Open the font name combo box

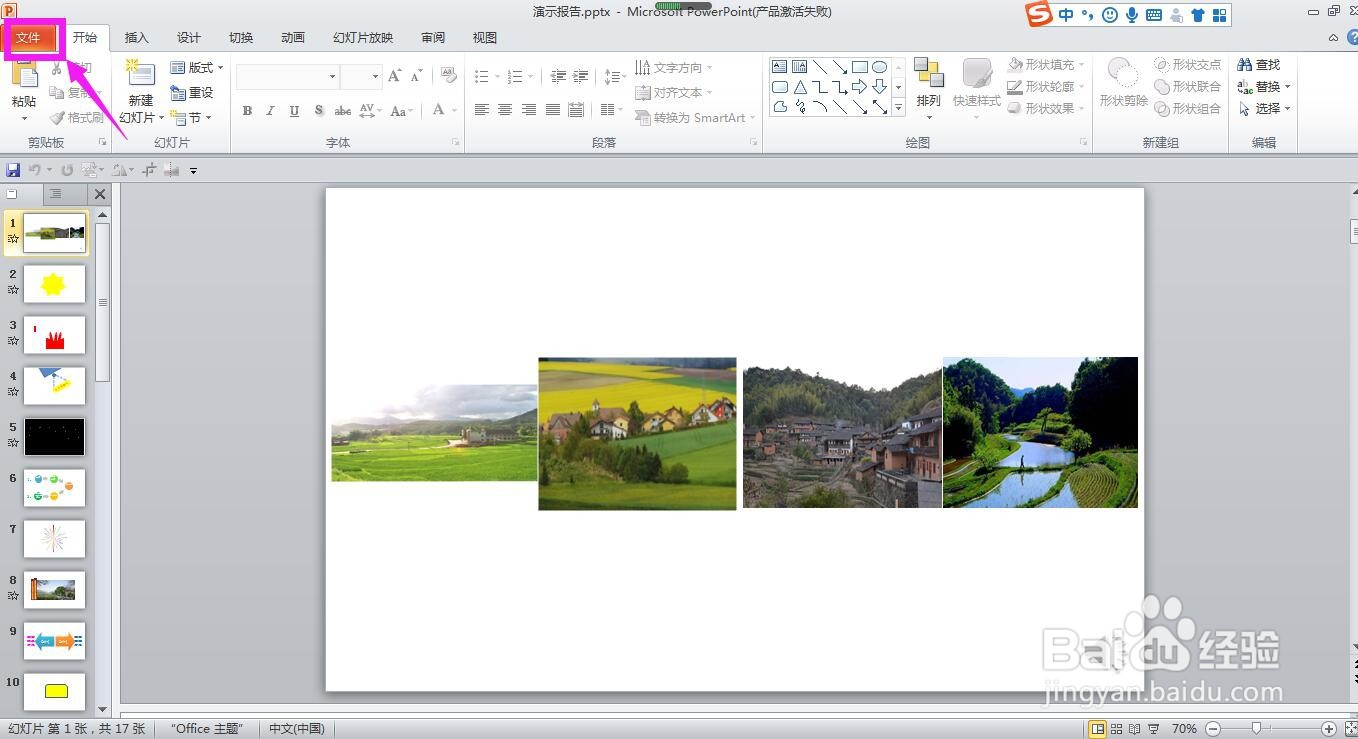(288, 76)
